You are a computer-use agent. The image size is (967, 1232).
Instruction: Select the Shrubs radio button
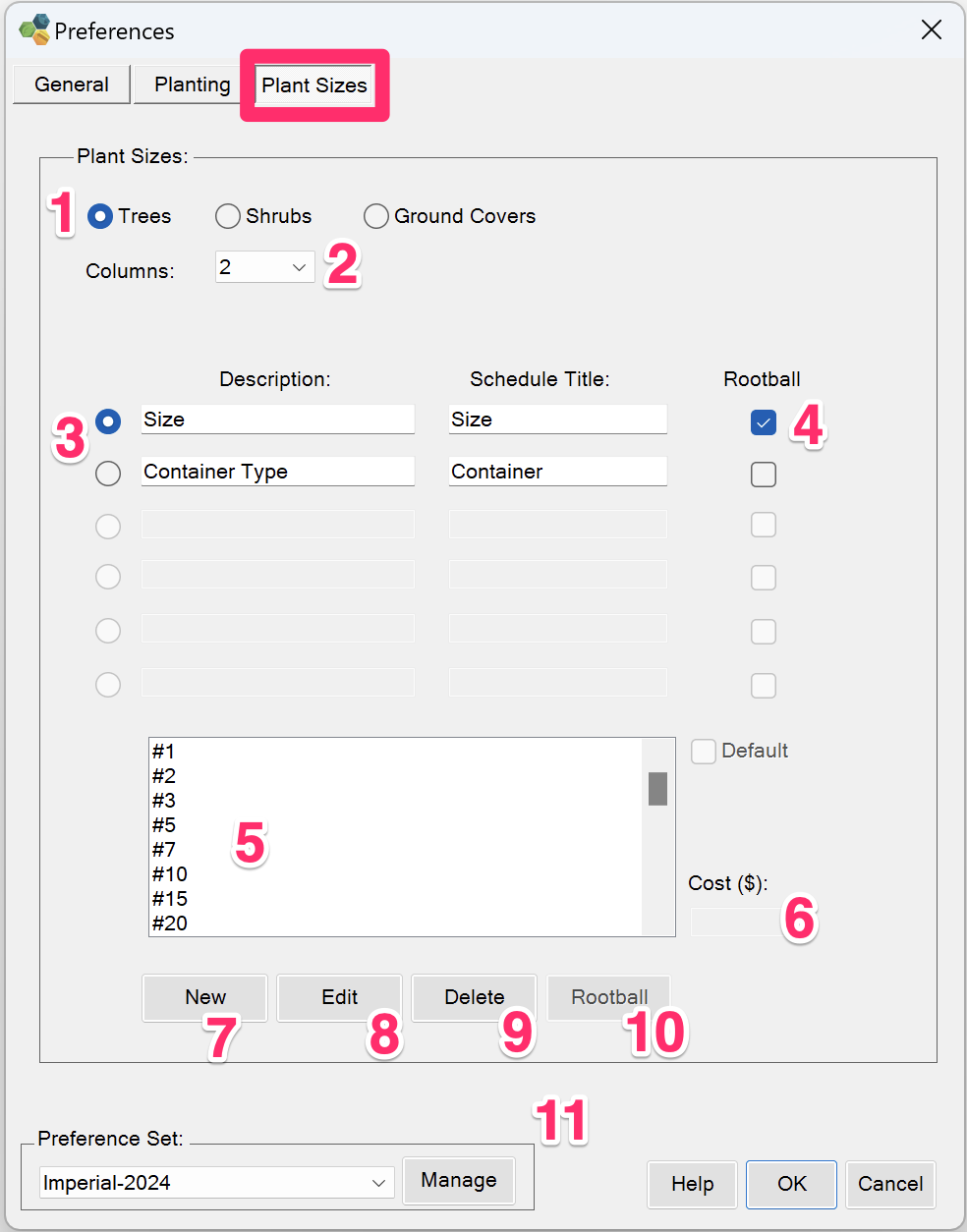point(228,216)
